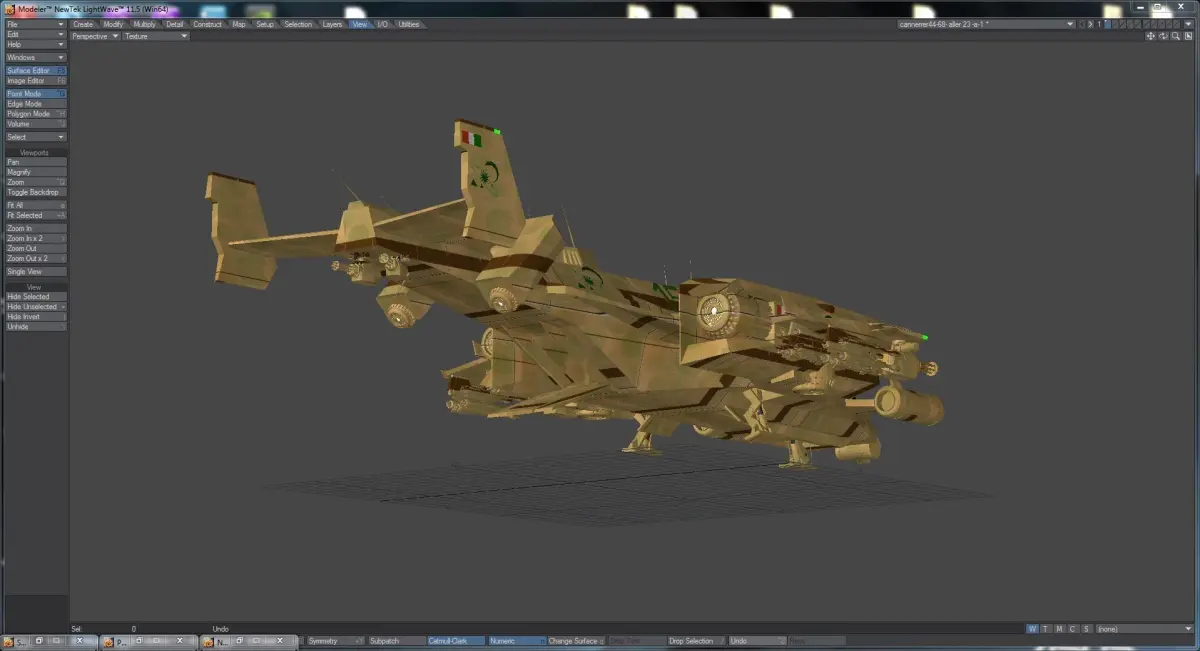Select layer 2 foreground slot
Screen dimensions: 1200x651
[x=1115, y=24]
